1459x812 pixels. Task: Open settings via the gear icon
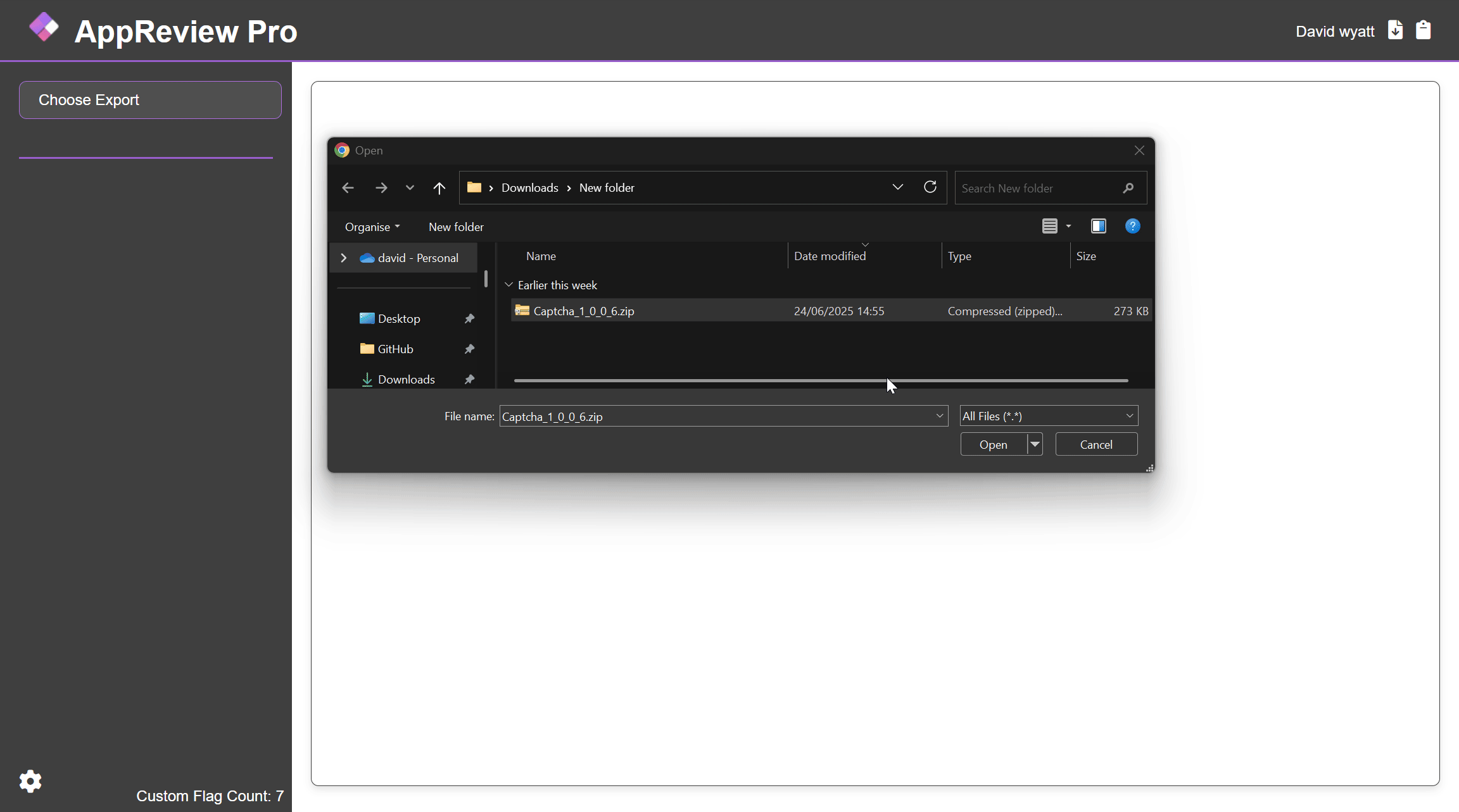coord(30,782)
